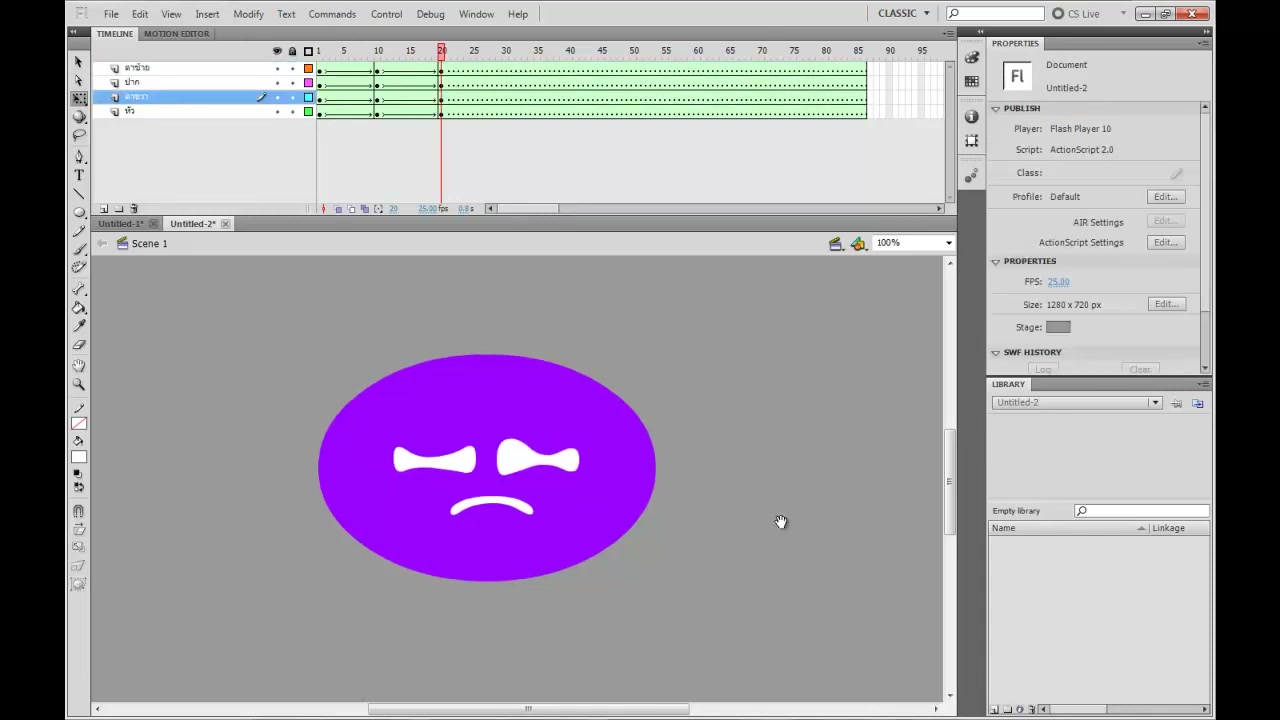Select the Bone tool
Screen dimensions: 1280x720
(x=79, y=289)
